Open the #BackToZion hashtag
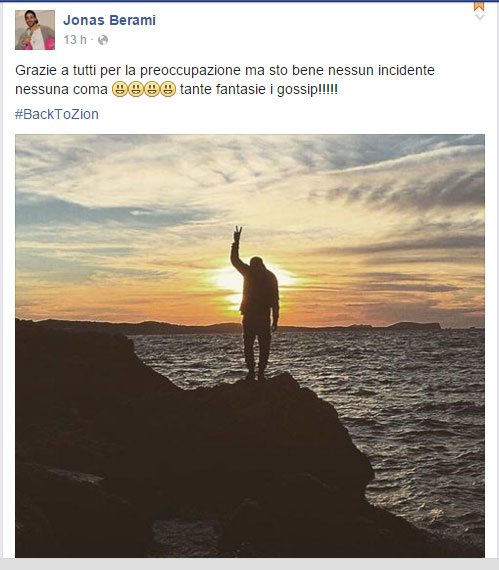499x570 pixels. click(x=57, y=114)
